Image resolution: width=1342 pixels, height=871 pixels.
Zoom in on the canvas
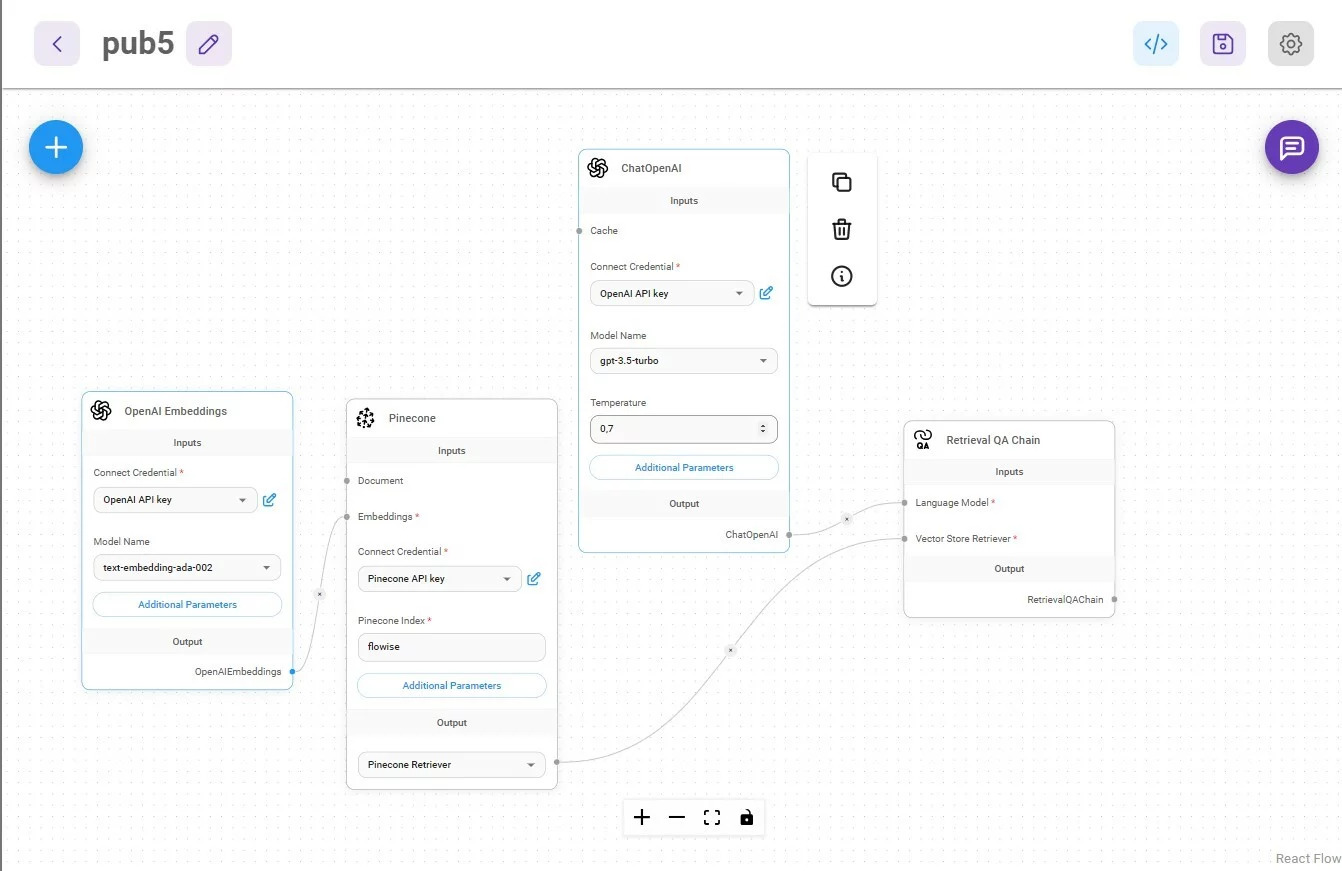642,818
